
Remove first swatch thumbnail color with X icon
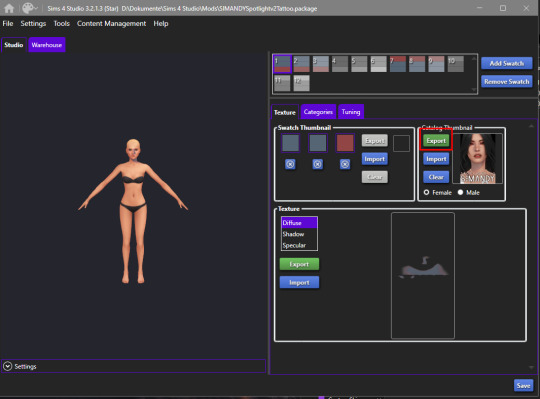tap(290, 164)
